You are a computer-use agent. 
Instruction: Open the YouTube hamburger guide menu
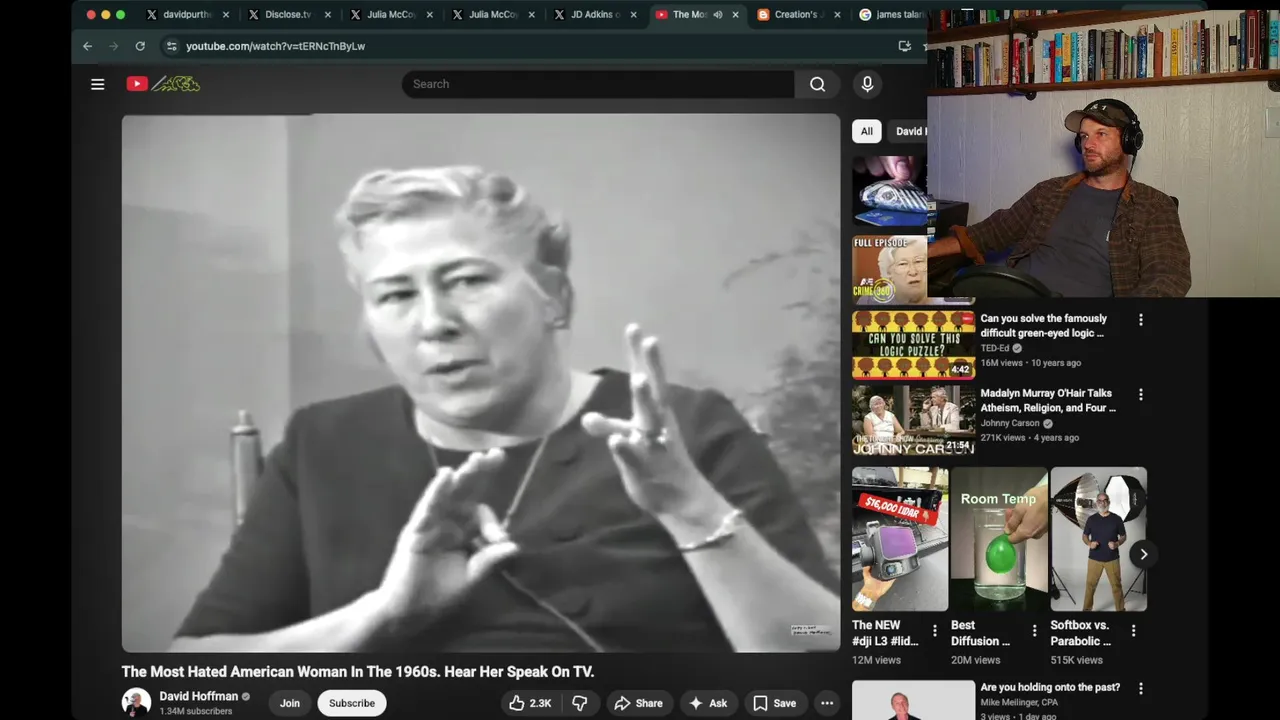click(97, 84)
